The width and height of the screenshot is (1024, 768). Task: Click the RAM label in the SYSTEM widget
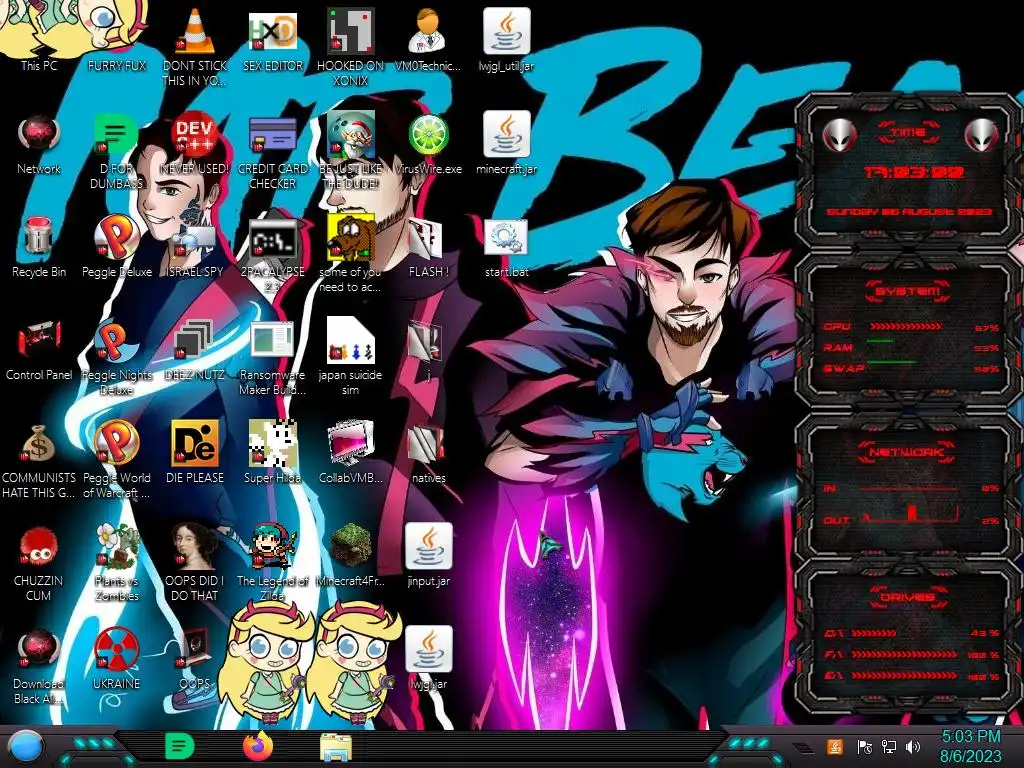[838, 347]
